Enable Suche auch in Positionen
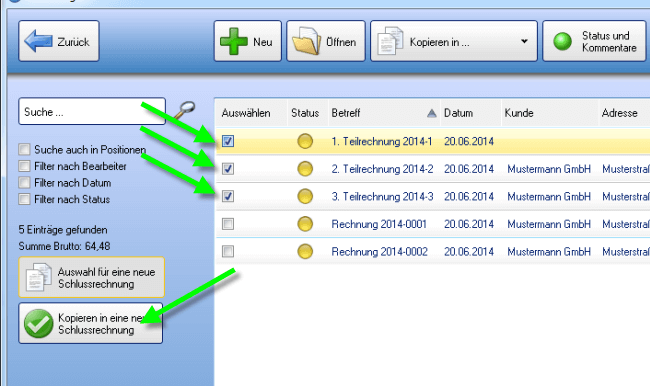650x386 pixels. (x=24, y=149)
